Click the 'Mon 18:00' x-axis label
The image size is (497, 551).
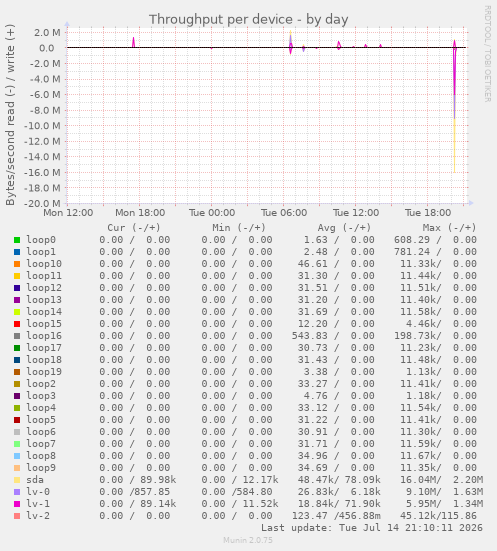[140, 213]
